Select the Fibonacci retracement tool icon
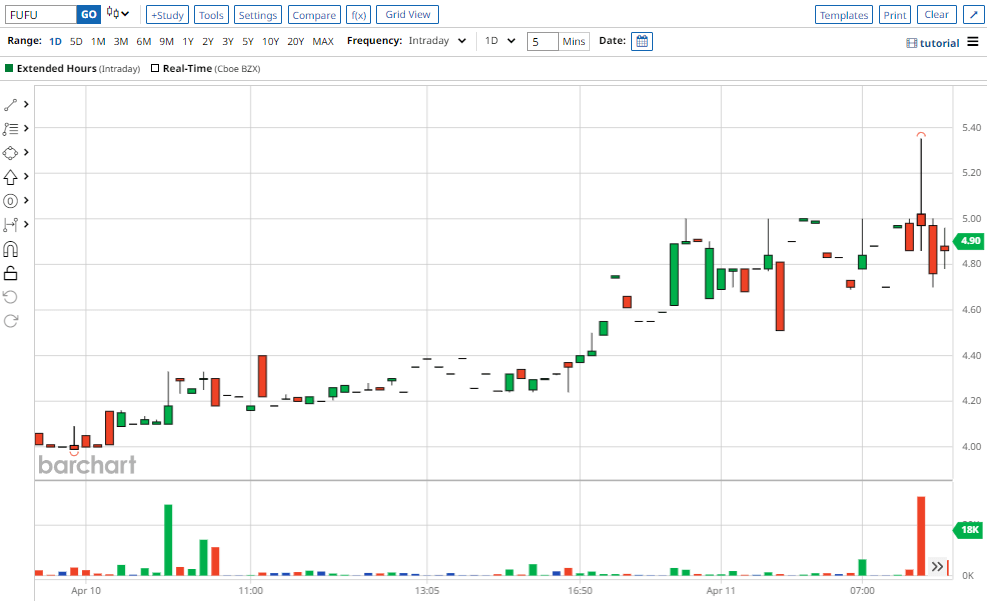 click(10, 129)
